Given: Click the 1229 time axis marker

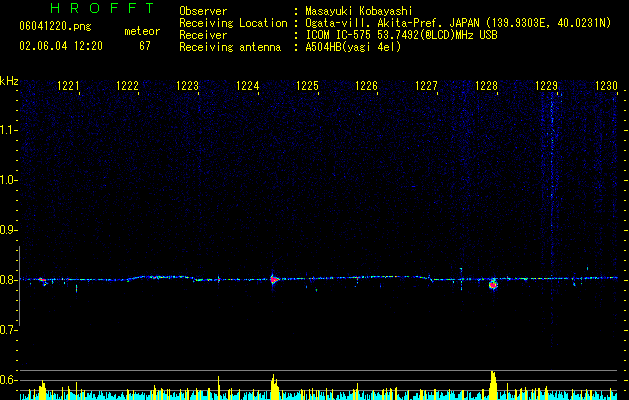Looking at the screenshot, I should coord(546,86).
